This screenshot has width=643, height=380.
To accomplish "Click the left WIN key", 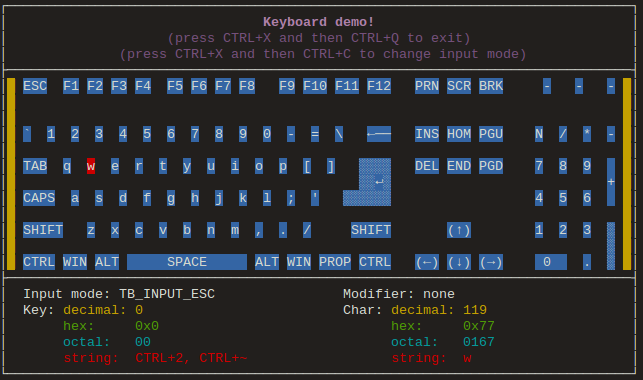I will (75, 262).
